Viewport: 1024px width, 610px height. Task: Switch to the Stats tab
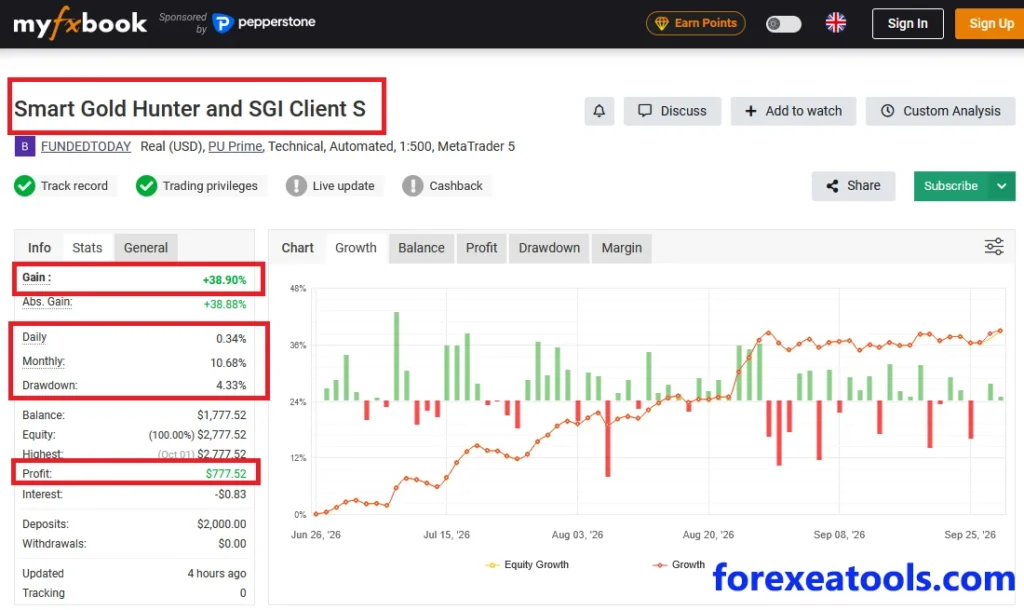[87, 248]
